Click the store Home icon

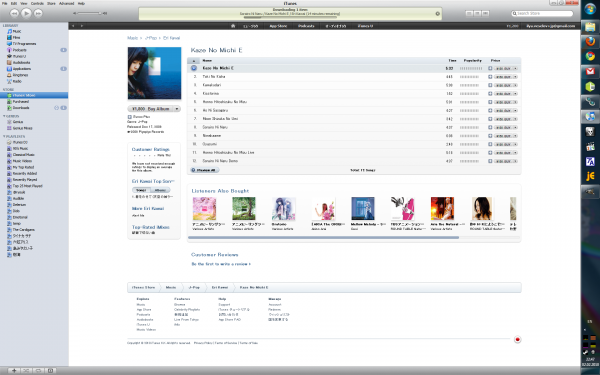[x=233, y=26]
